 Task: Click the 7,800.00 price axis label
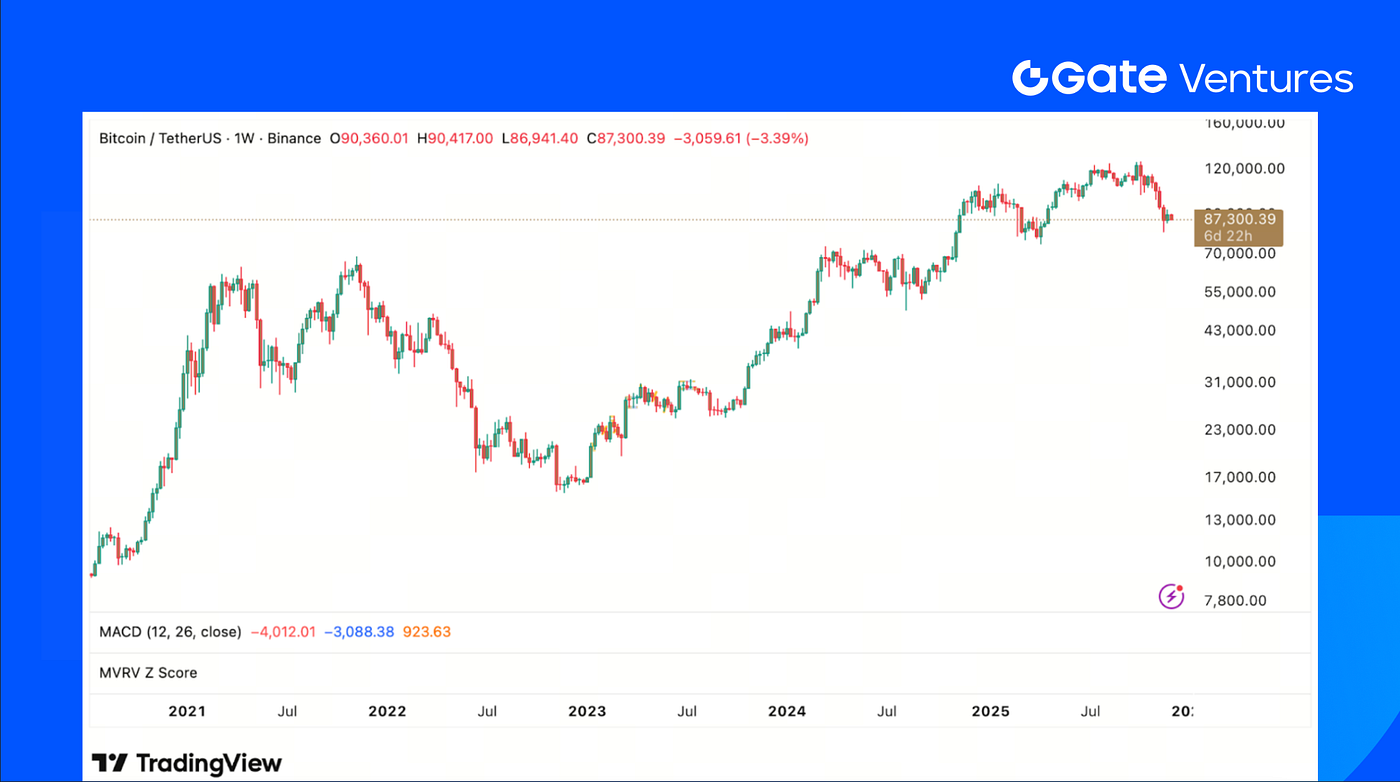click(1237, 600)
